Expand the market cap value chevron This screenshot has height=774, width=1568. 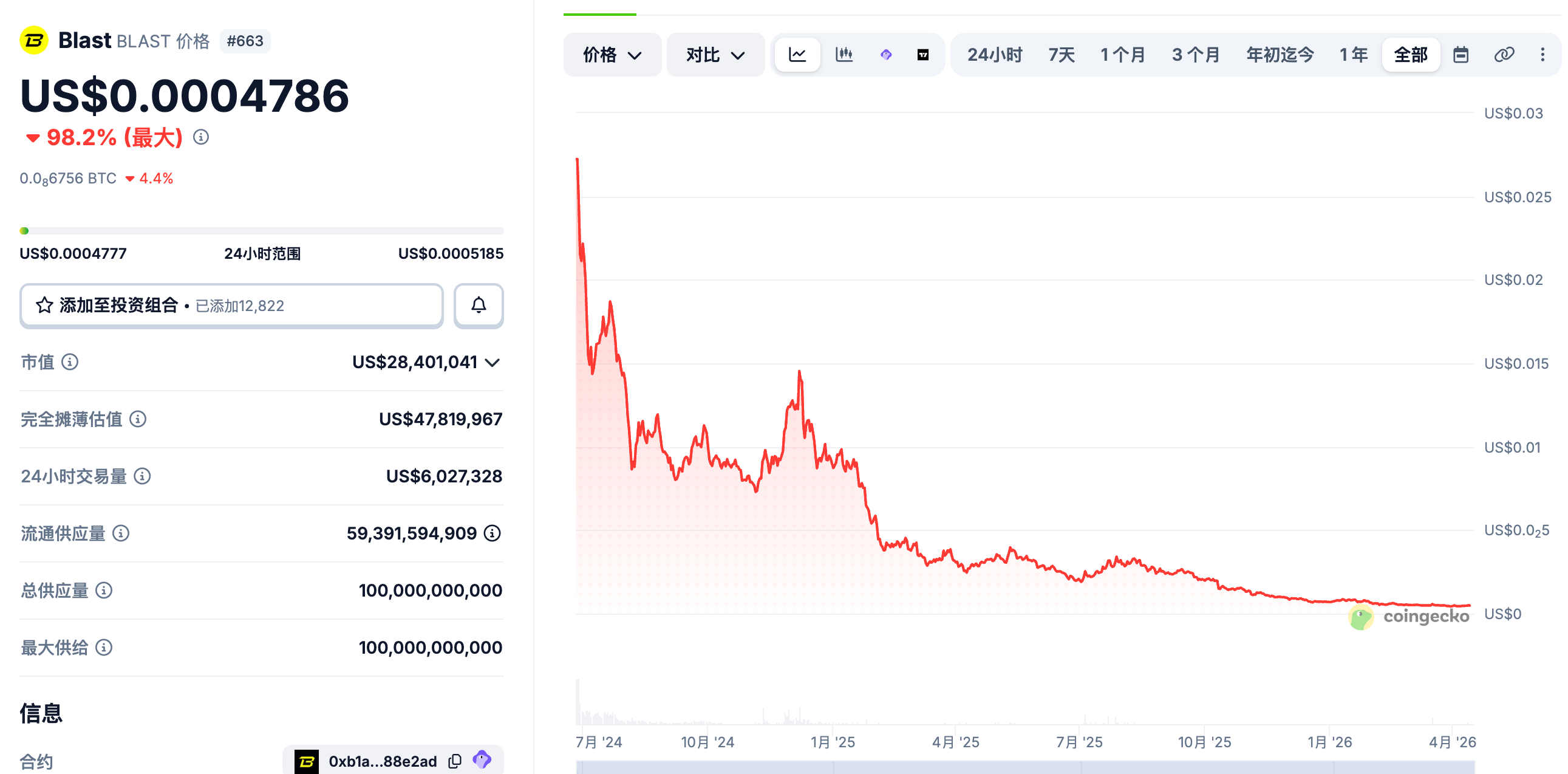coord(493,363)
